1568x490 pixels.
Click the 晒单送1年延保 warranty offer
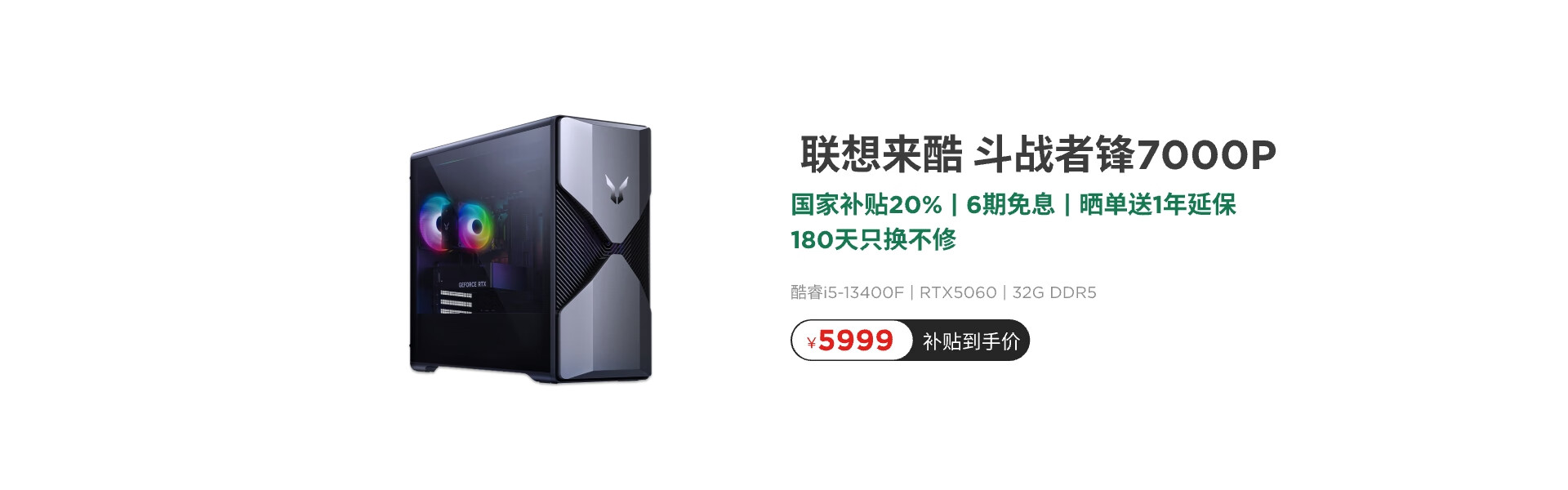[x=1157, y=204]
